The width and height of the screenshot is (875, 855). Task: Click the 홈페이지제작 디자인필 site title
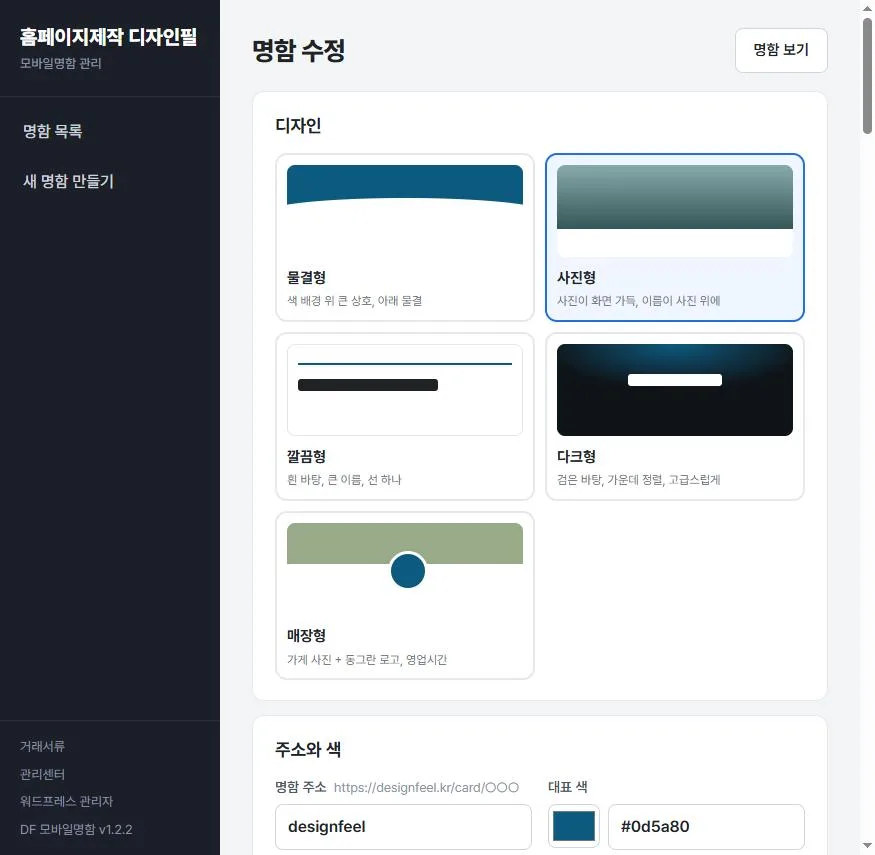coord(108,37)
